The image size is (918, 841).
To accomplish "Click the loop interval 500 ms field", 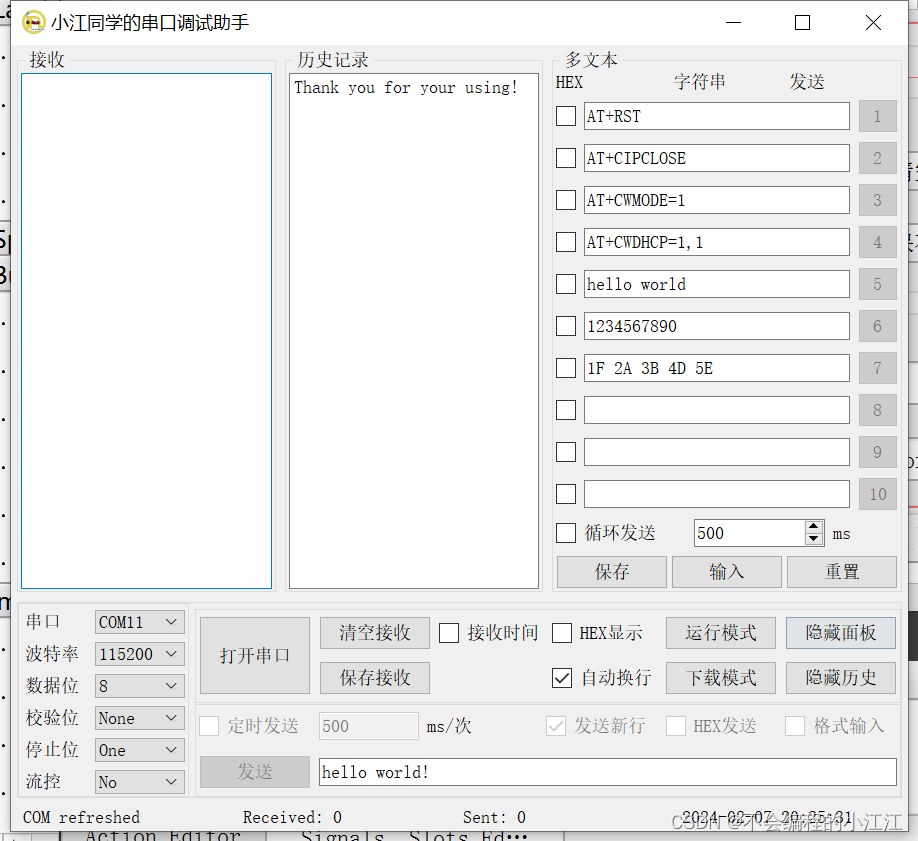I will (x=749, y=533).
